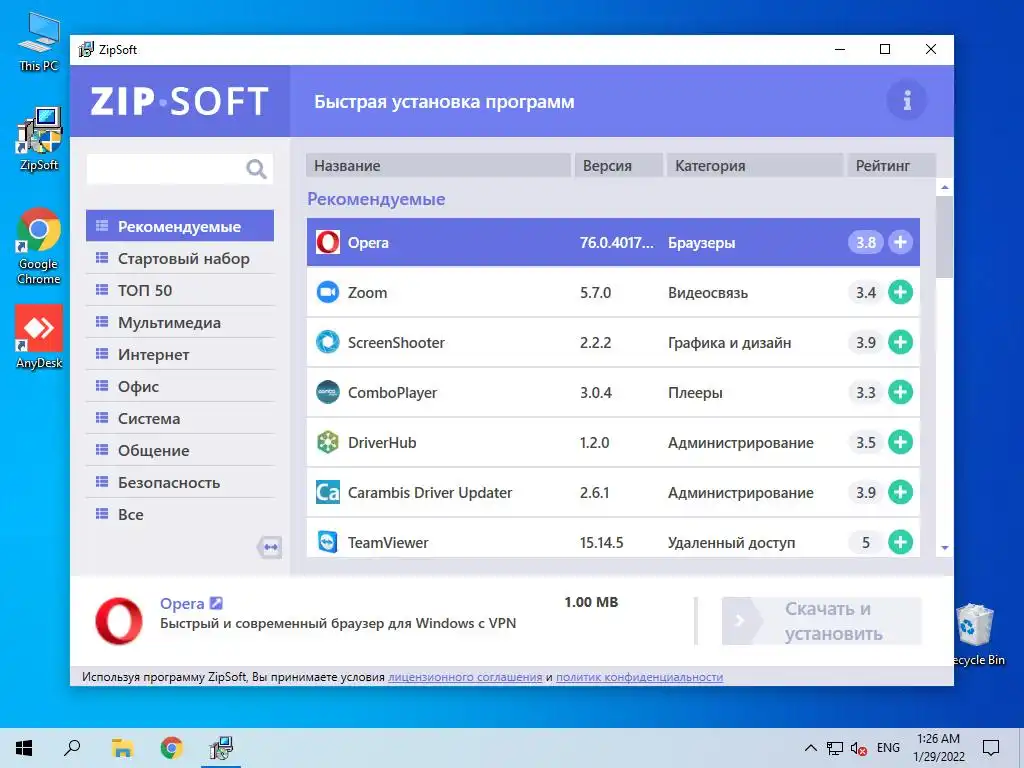The width and height of the screenshot is (1024, 768).
Task: Click the search magnifier icon
Action: pyautogui.click(x=256, y=169)
